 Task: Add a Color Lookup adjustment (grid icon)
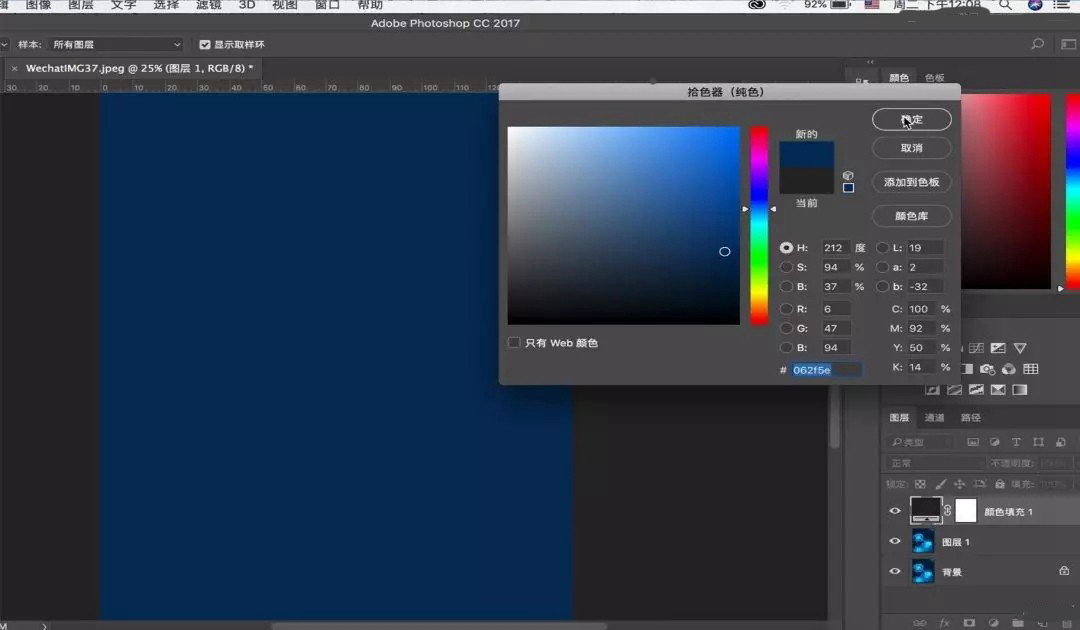click(1030, 369)
